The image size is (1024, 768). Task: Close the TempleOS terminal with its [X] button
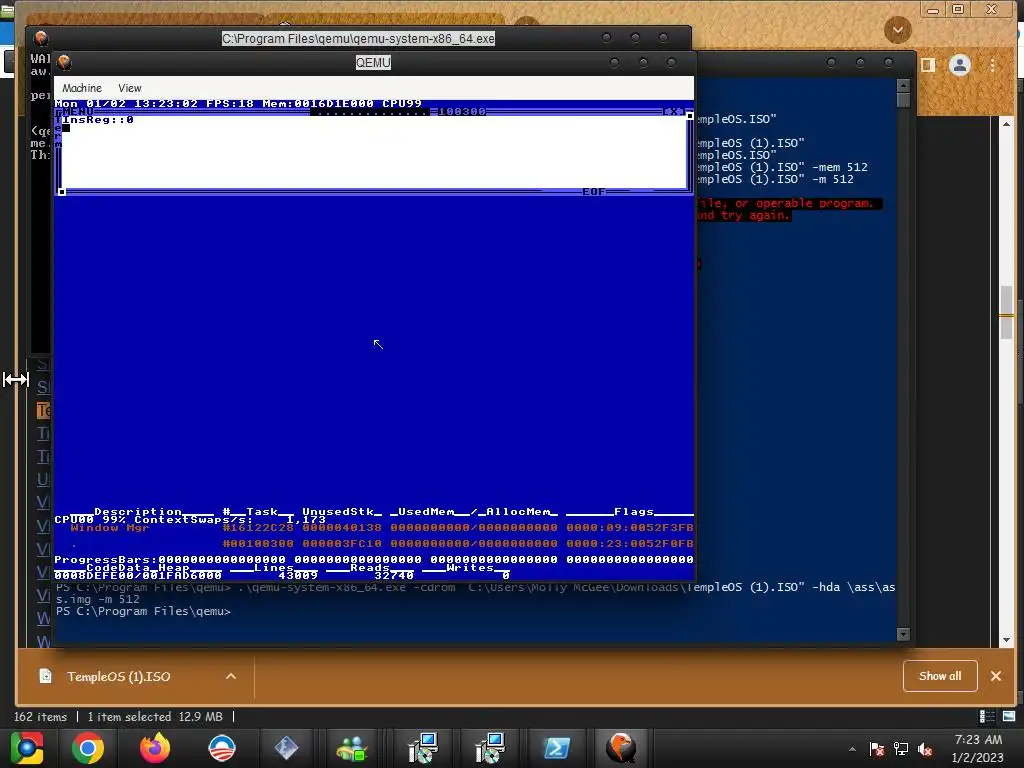pyautogui.click(x=673, y=112)
